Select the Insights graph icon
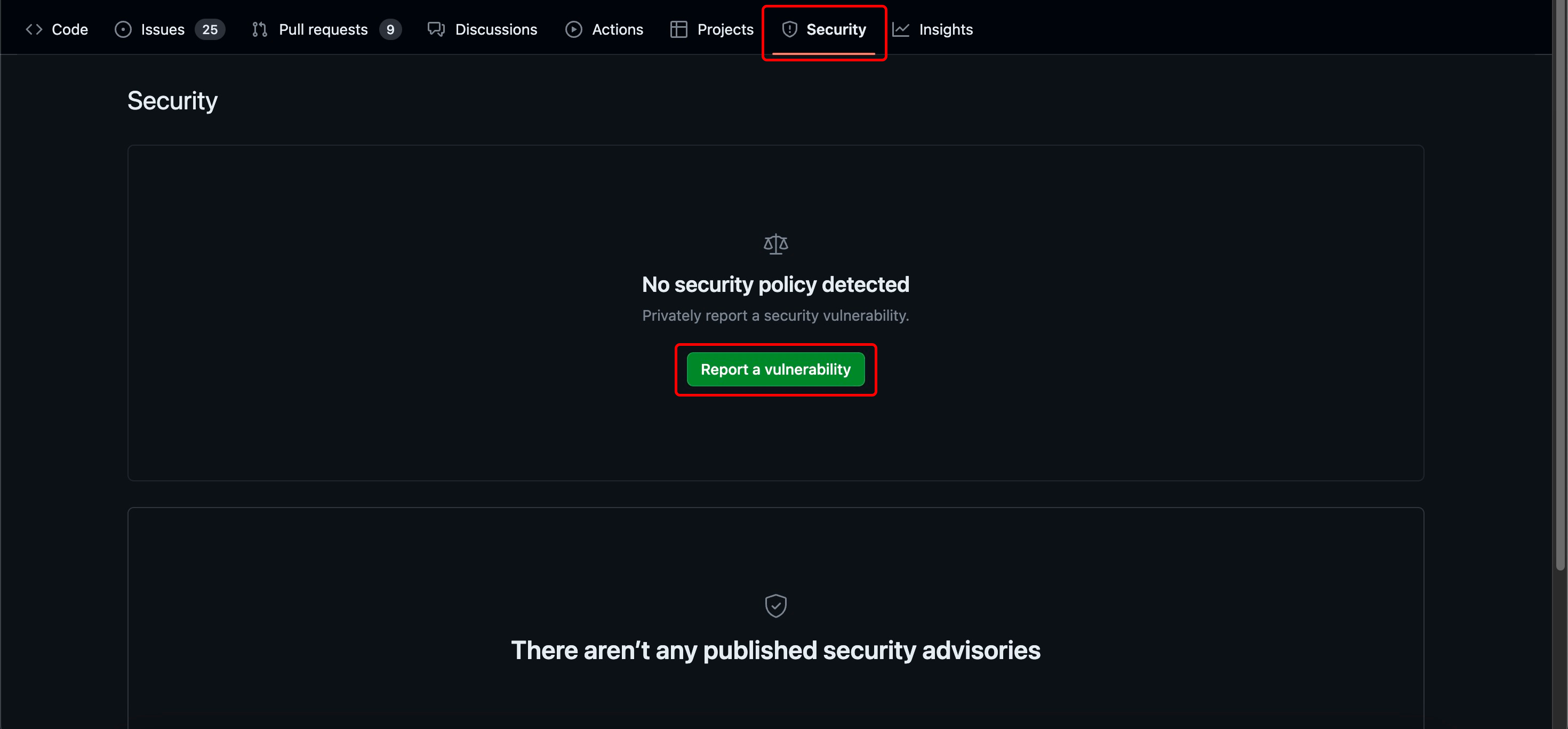The height and width of the screenshot is (729, 1568). pos(900,29)
